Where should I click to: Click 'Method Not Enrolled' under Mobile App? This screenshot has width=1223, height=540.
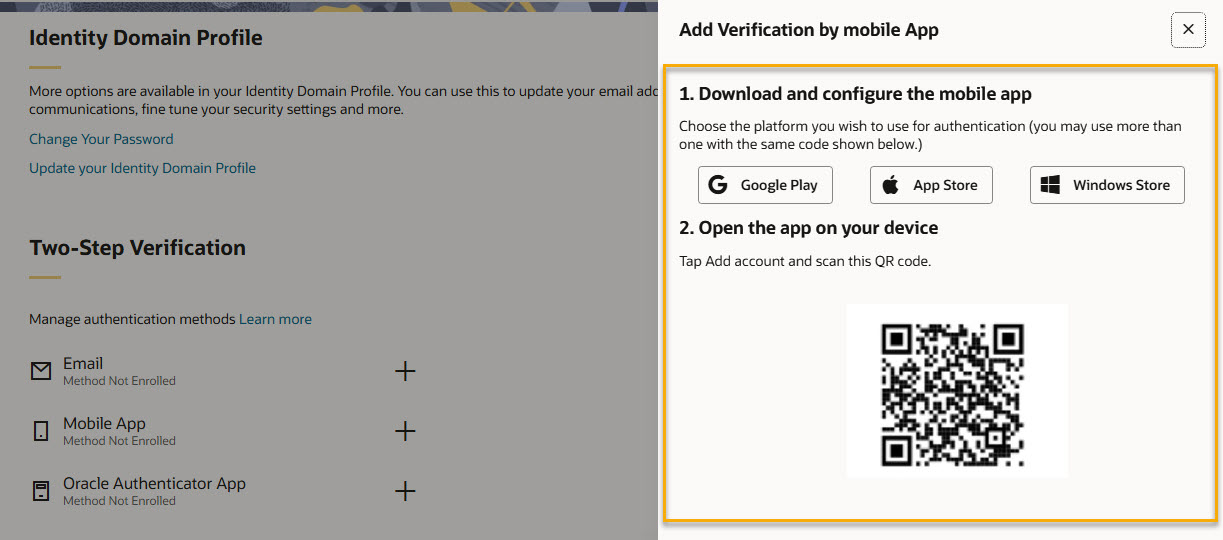click(x=119, y=441)
